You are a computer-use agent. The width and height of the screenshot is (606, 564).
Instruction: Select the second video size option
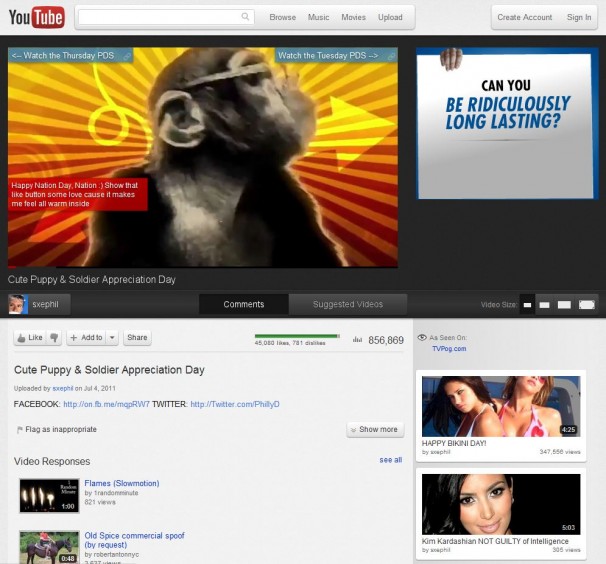545,304
